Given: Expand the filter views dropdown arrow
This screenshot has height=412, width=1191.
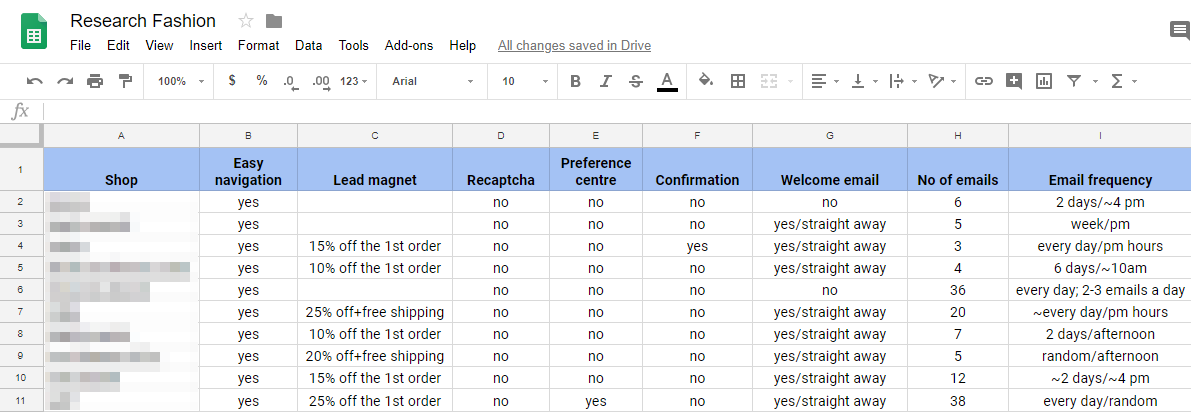Looking at the screenshot, I should pos(1095,81).
